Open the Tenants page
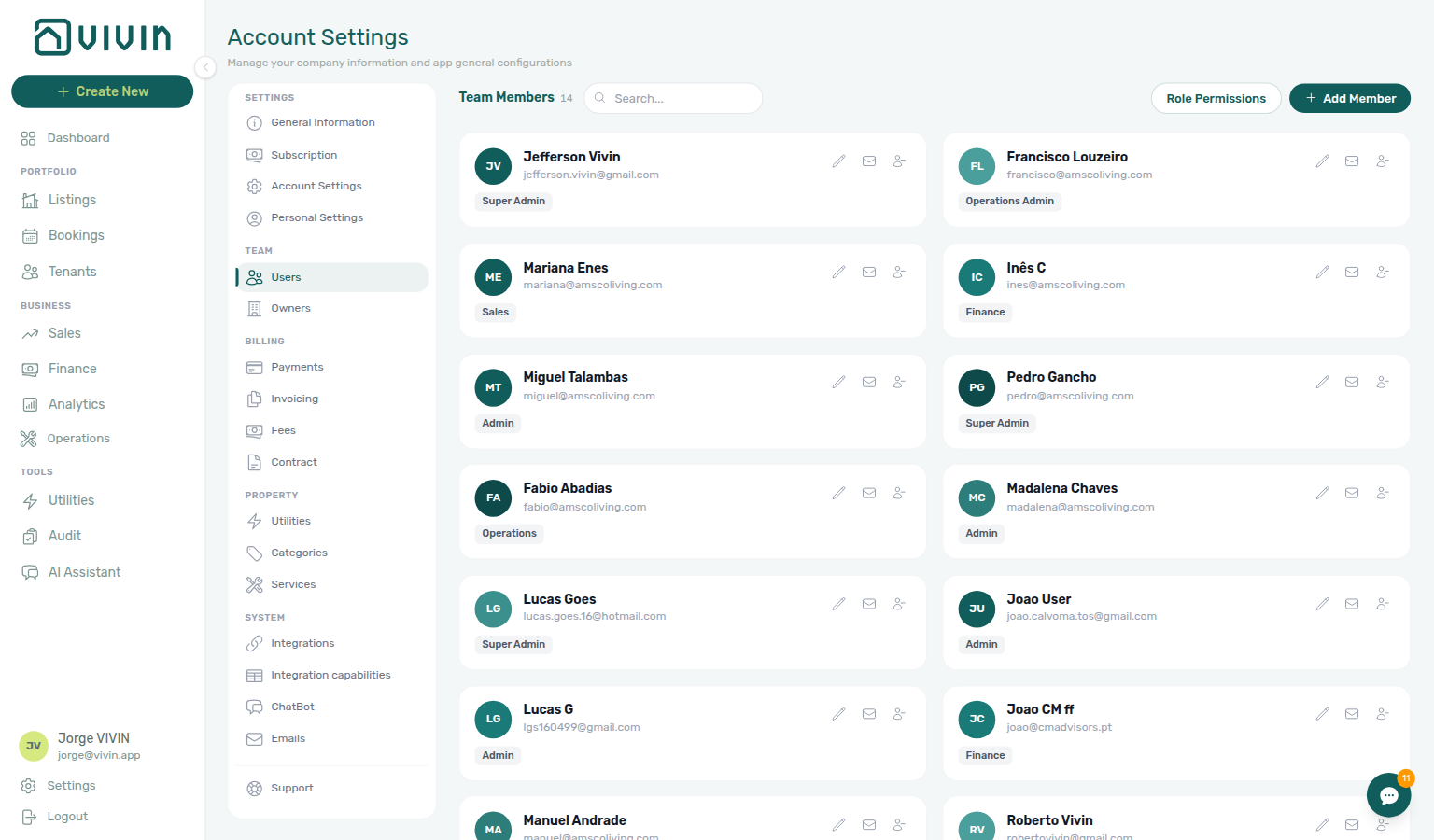This screenshot has height=840, width=1434. pos(60,272)
